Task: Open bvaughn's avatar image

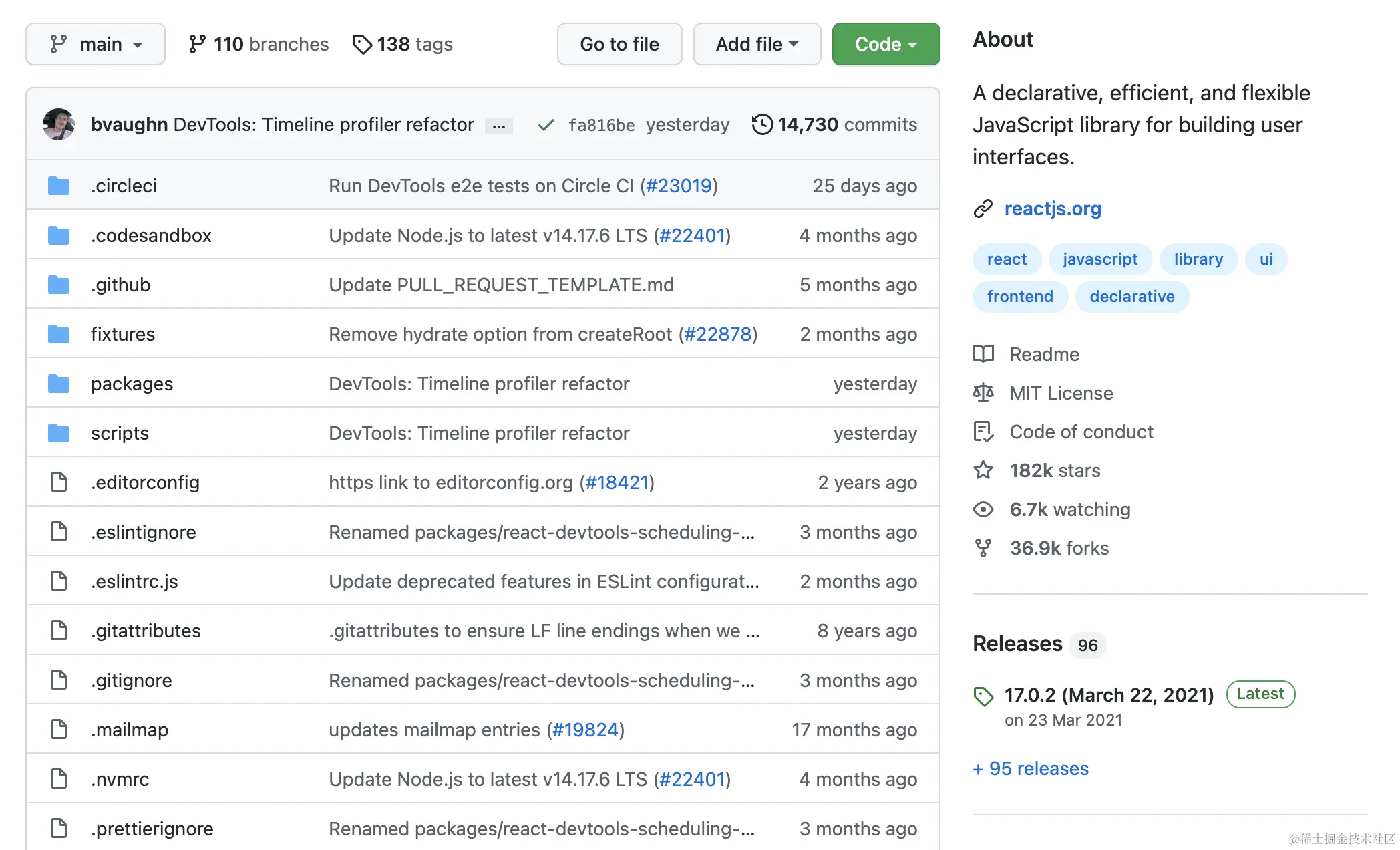Action: click(x=59, y=124)
